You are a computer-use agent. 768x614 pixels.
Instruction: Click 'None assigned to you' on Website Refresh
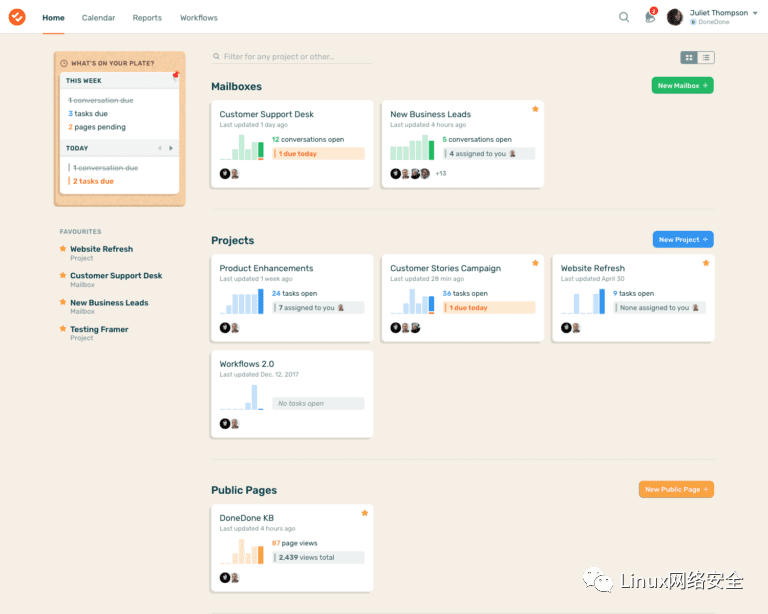(x=660, y=307)
